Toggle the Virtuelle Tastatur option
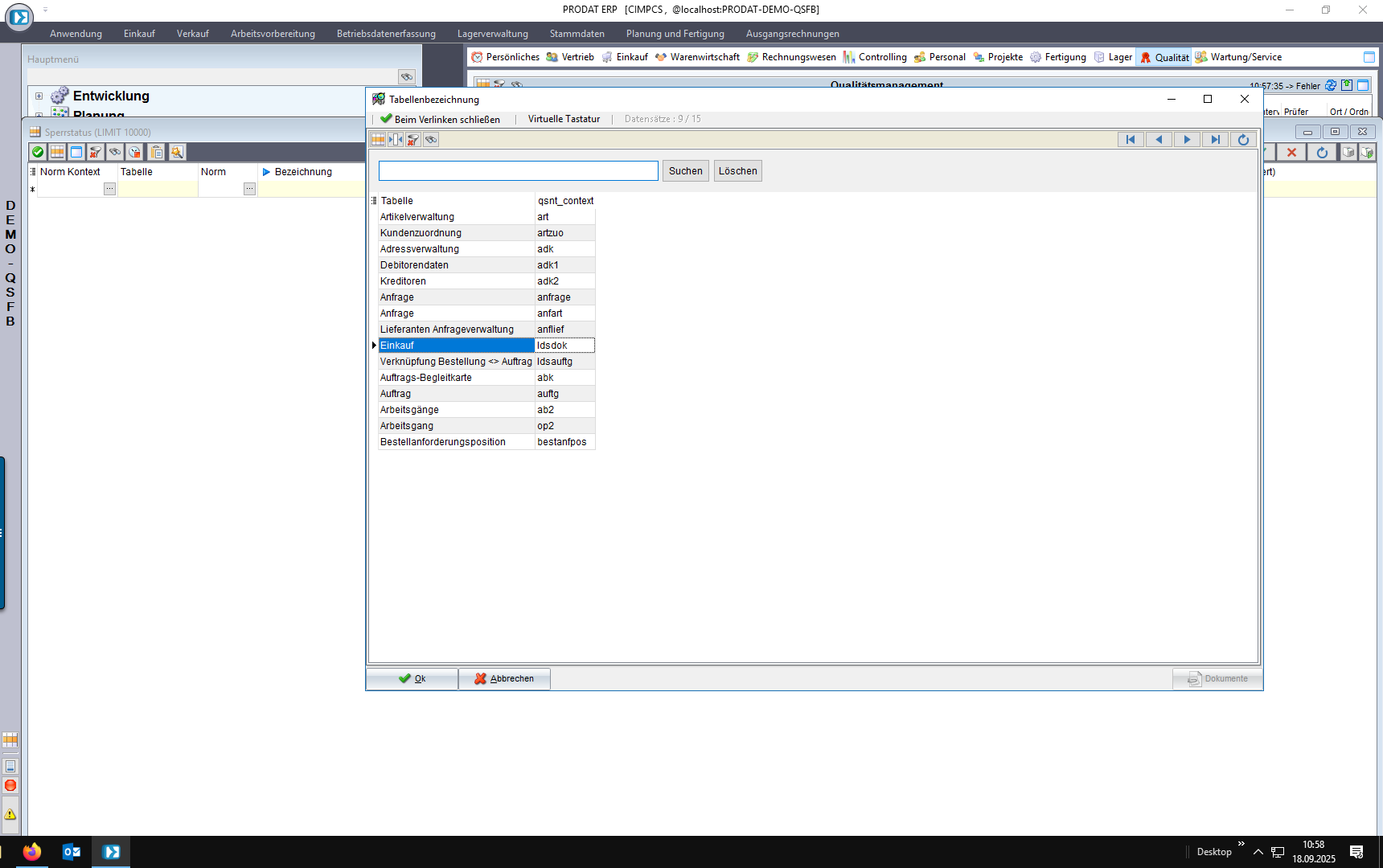This screenshot has width=1383, height=868. click(x=564, y=119)
